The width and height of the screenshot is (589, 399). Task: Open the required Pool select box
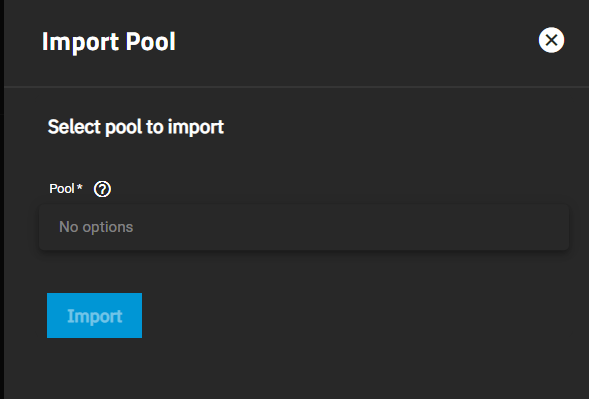point(304,227)
